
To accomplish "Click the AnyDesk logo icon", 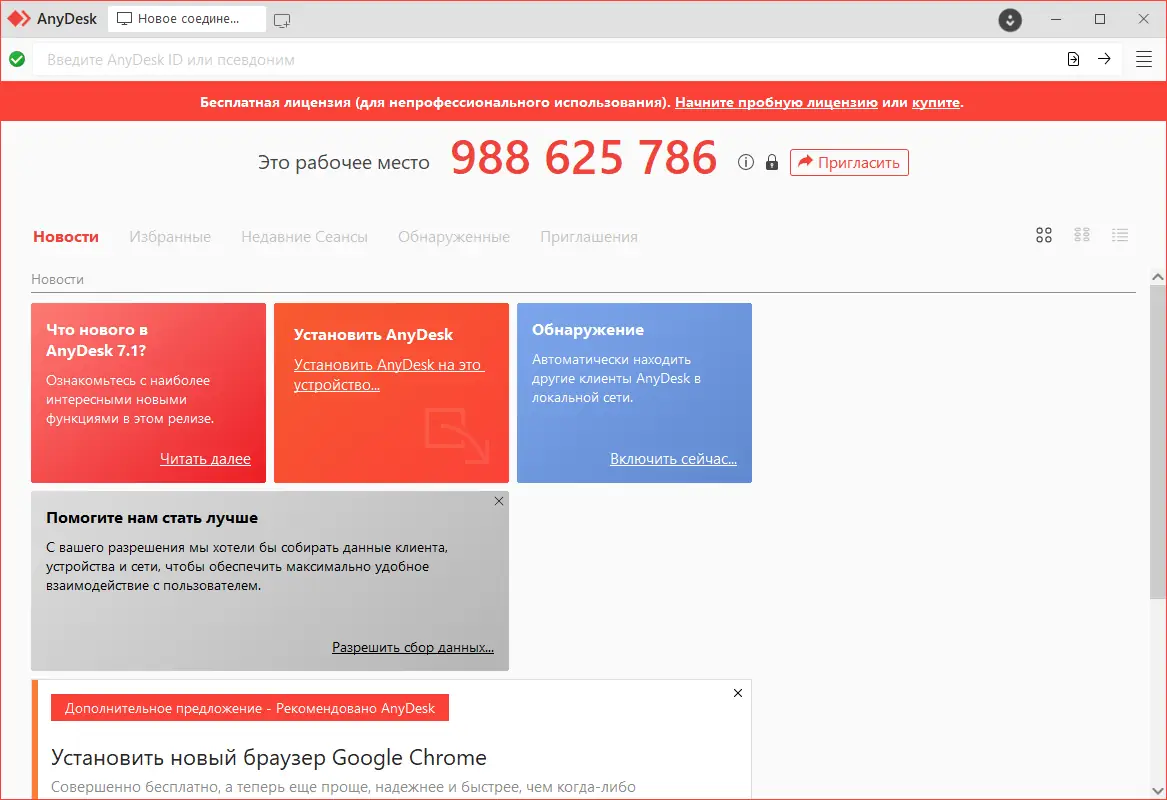I will pos(19,19).
